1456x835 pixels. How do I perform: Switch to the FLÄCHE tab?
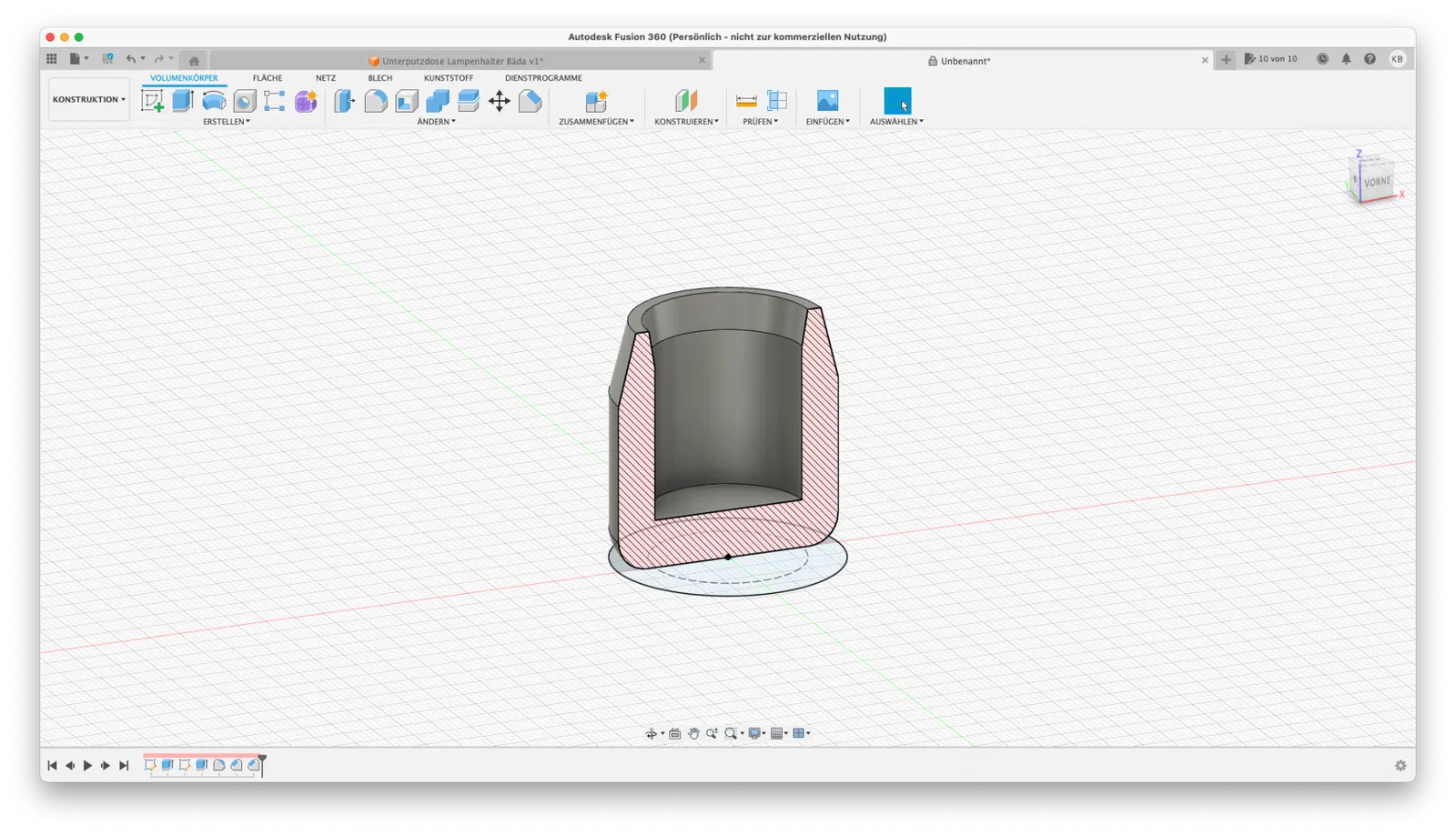pyautogui.click(x=268, y=78)
